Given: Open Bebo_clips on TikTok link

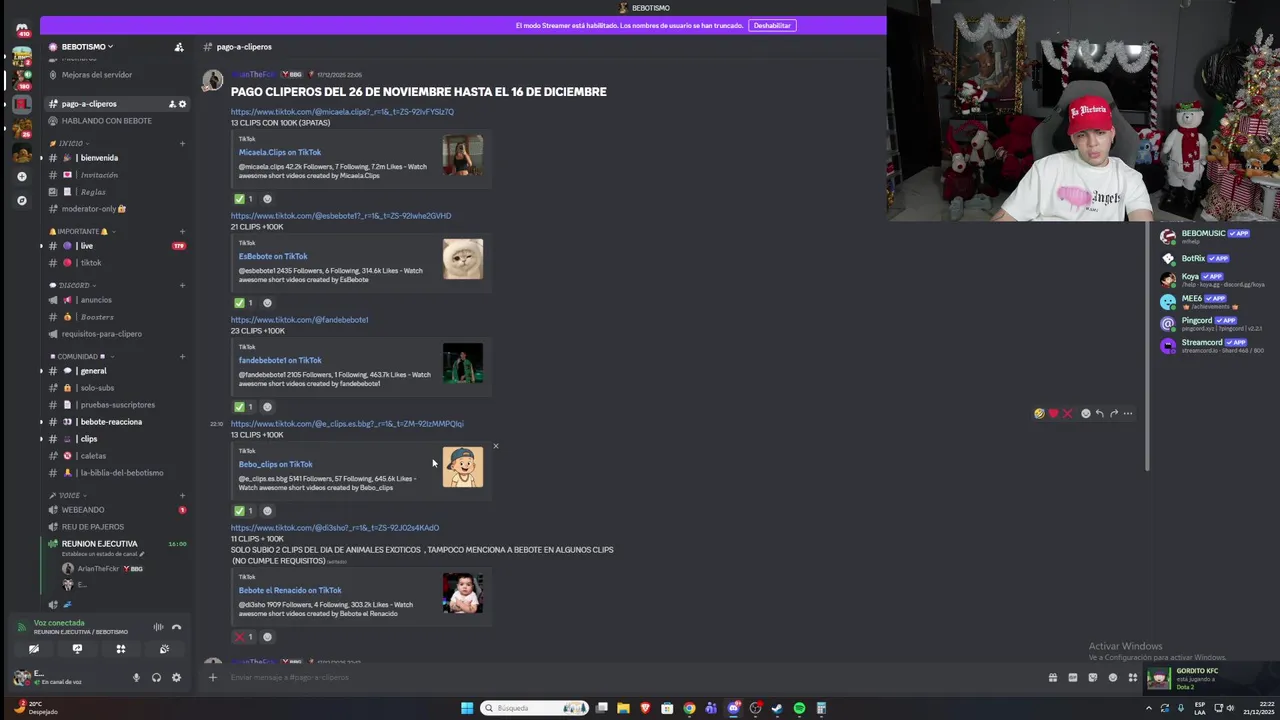Looking at the screenshot, I should [275, 464].
